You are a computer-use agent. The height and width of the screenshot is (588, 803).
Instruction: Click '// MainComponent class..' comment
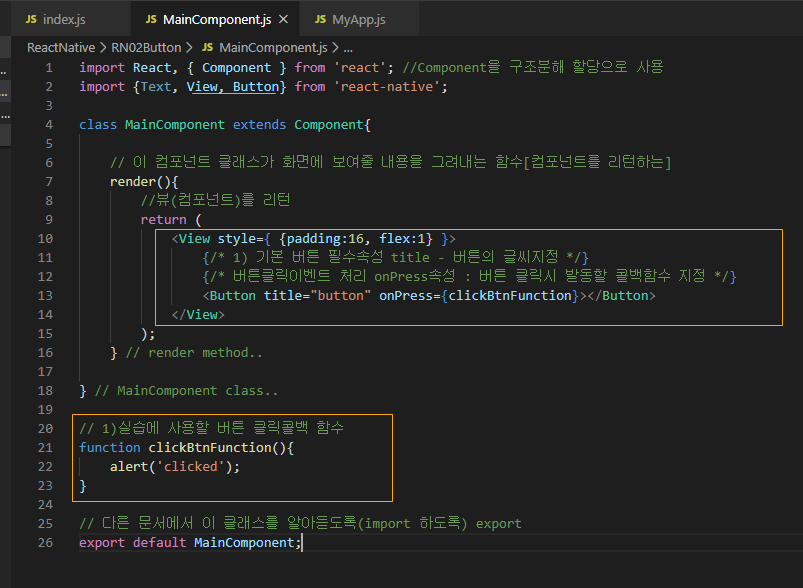coord(186,391)
